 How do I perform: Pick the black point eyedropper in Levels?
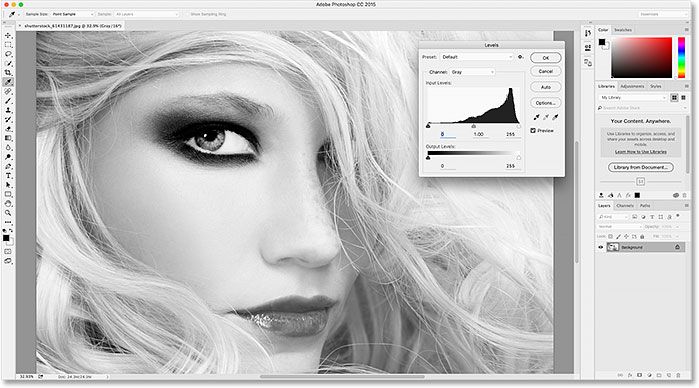pos(536,117)
